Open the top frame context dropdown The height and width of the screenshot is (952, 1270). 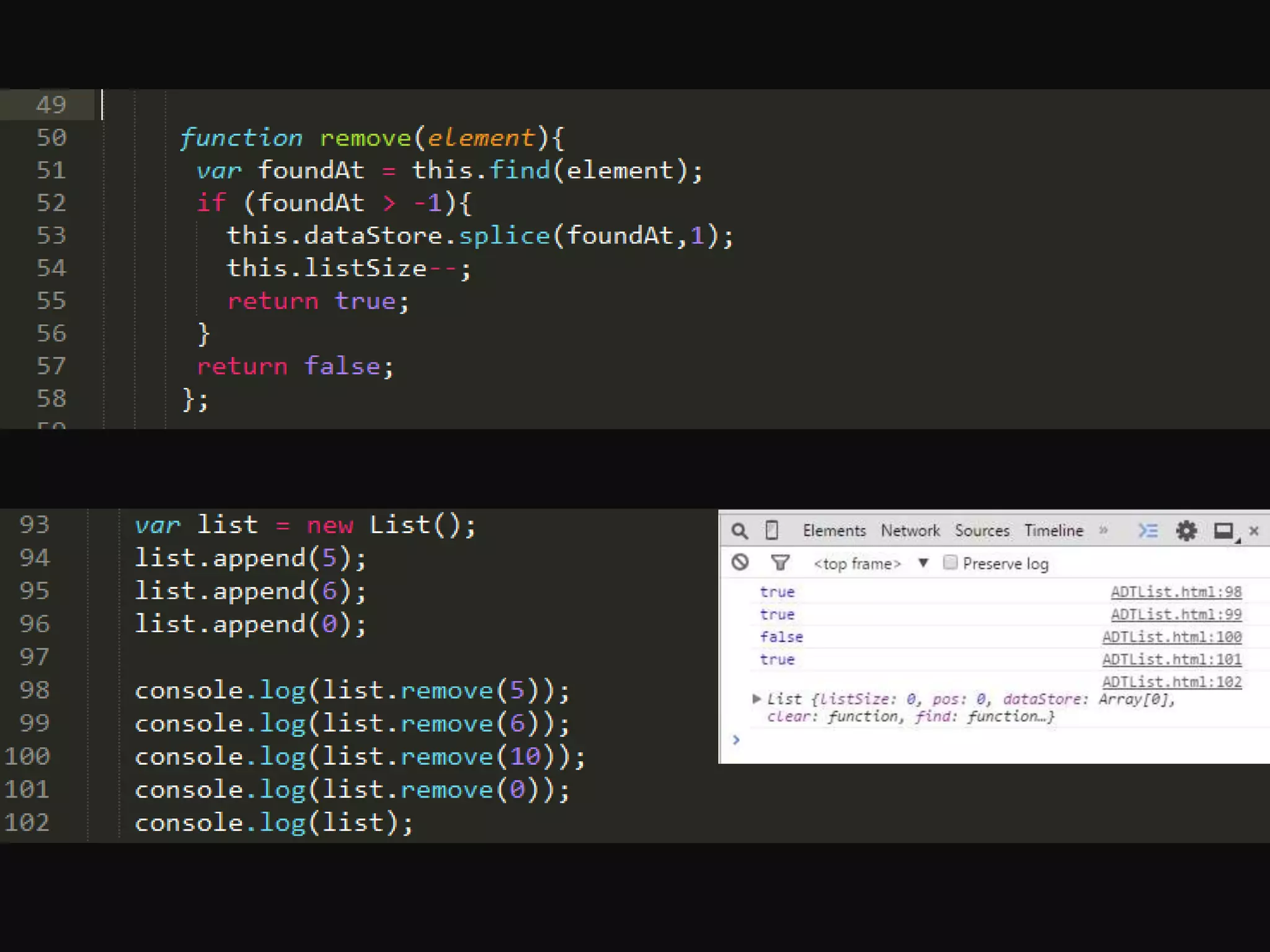tap(871, 563)
